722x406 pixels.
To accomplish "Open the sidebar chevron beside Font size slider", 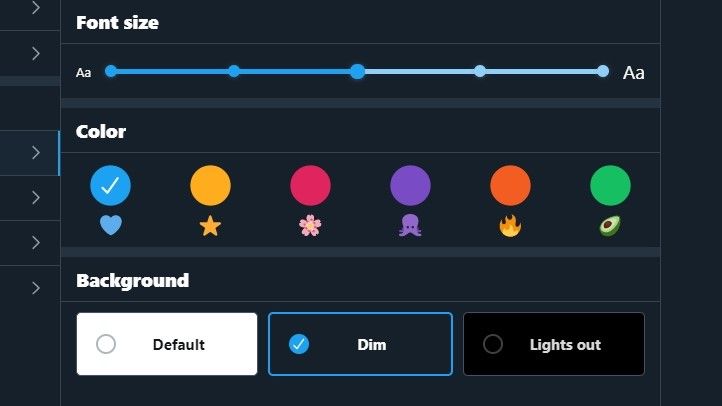I will pyautogui.click(x=36, y=54).
